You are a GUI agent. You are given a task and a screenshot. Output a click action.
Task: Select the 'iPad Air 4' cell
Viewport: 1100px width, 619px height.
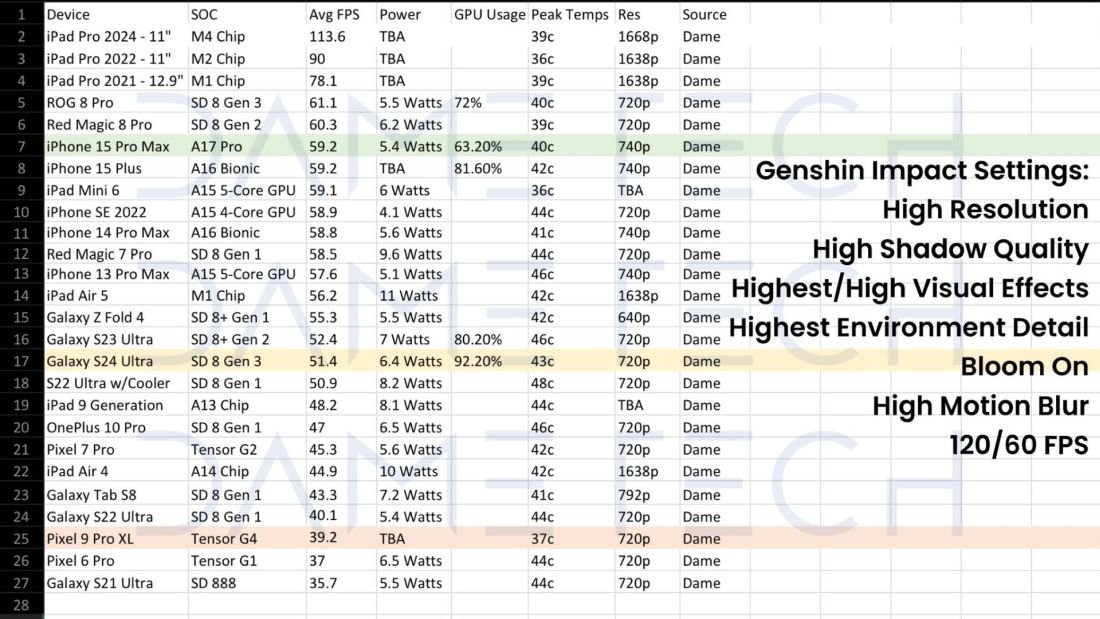pyautogui.click(x=116, y=471)
